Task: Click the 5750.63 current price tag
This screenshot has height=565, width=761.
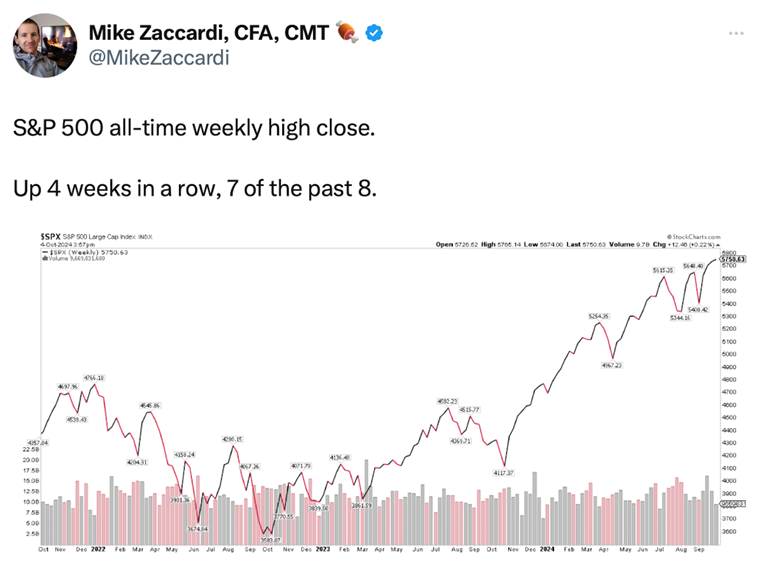Action: (x=734, y=260)
